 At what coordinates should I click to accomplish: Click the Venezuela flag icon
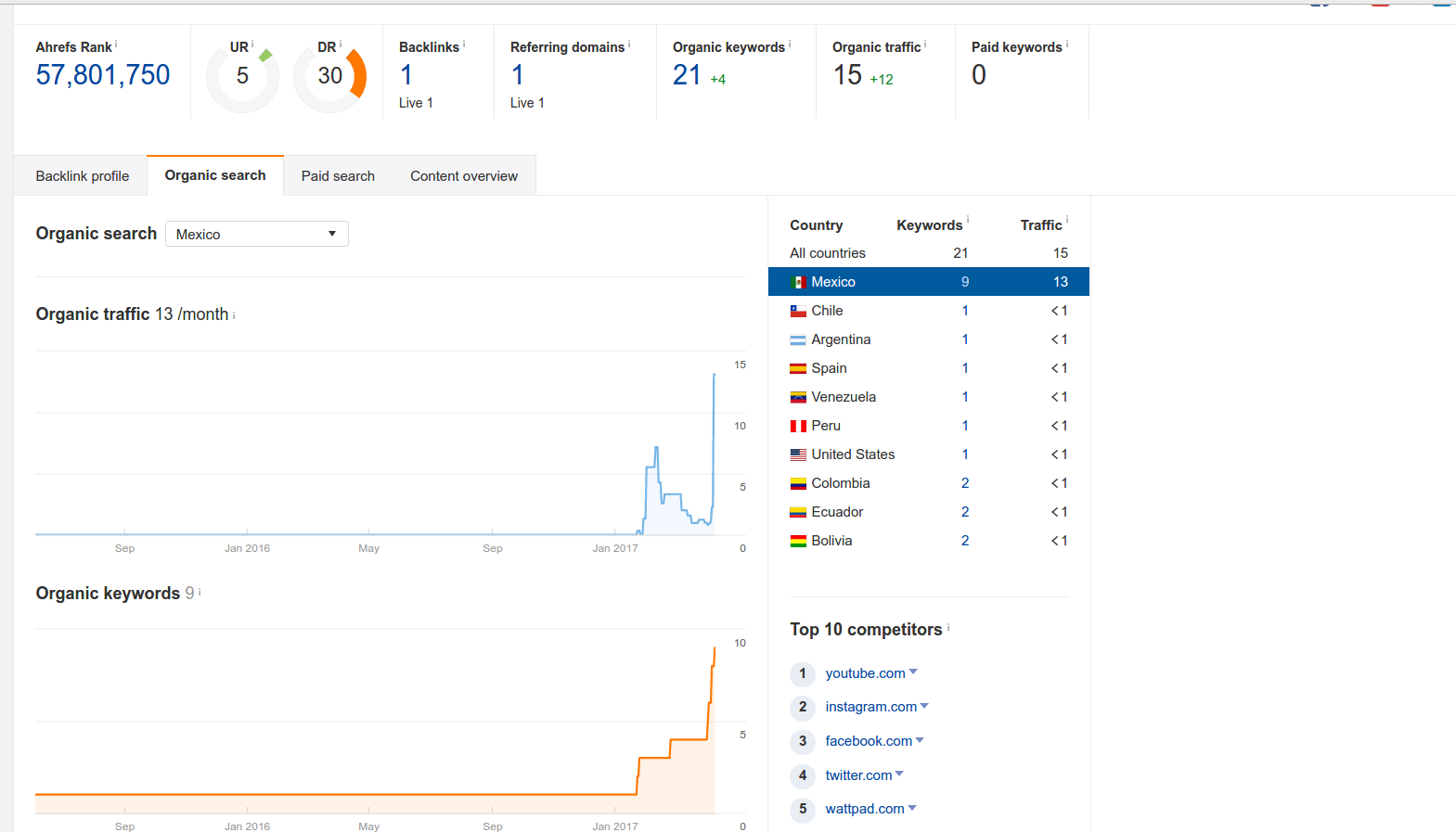[798, 397]
